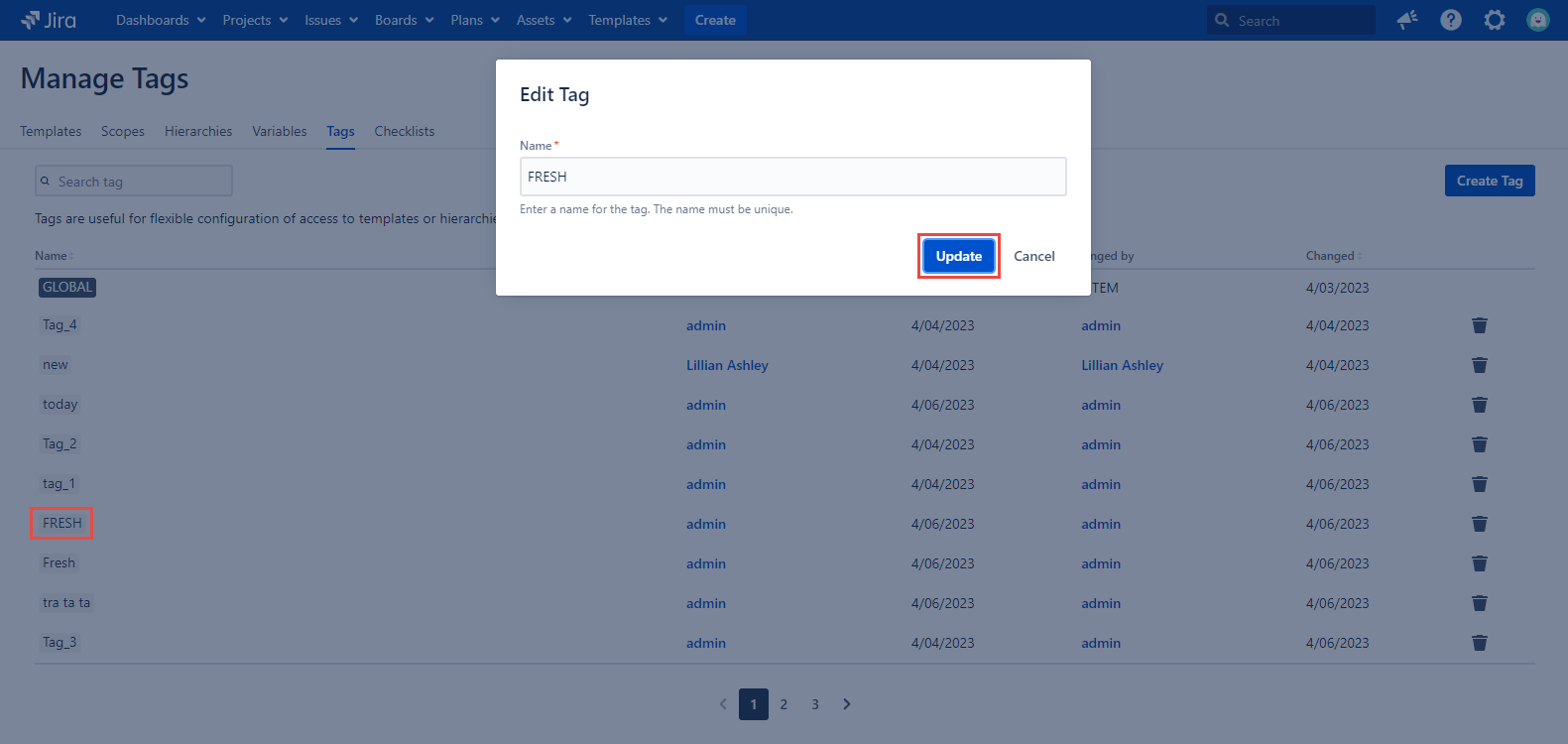Open the user profile avatar

[x=1537, y=20]
